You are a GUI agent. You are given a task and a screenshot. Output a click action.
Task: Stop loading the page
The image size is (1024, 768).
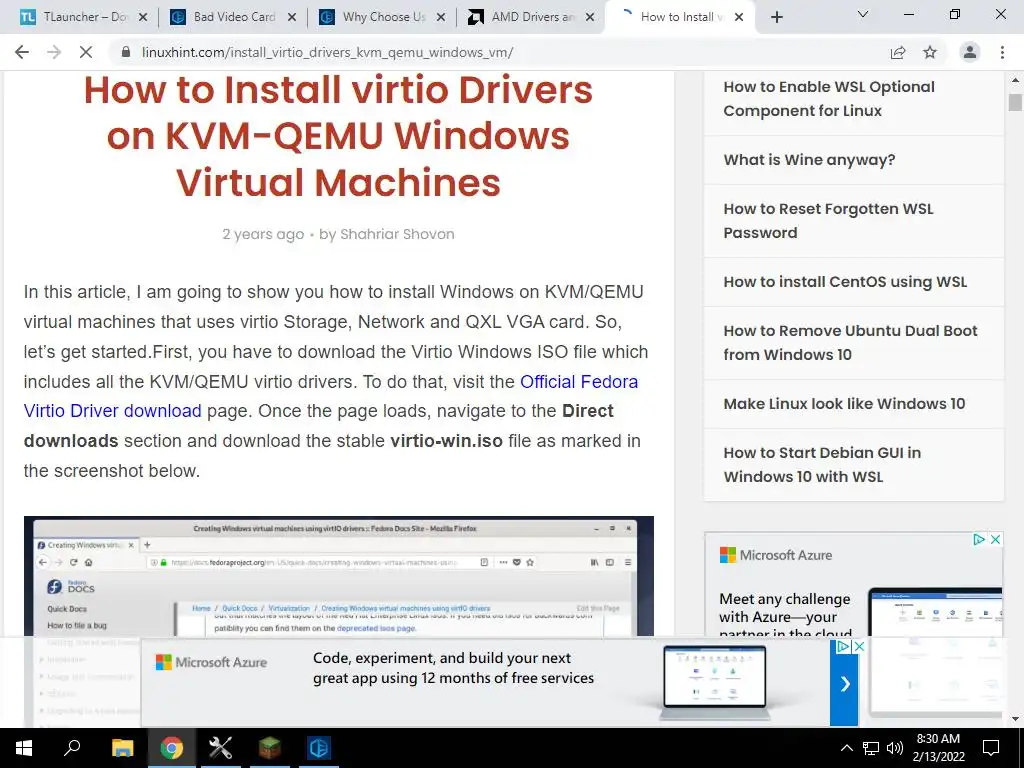pos(86,52)
